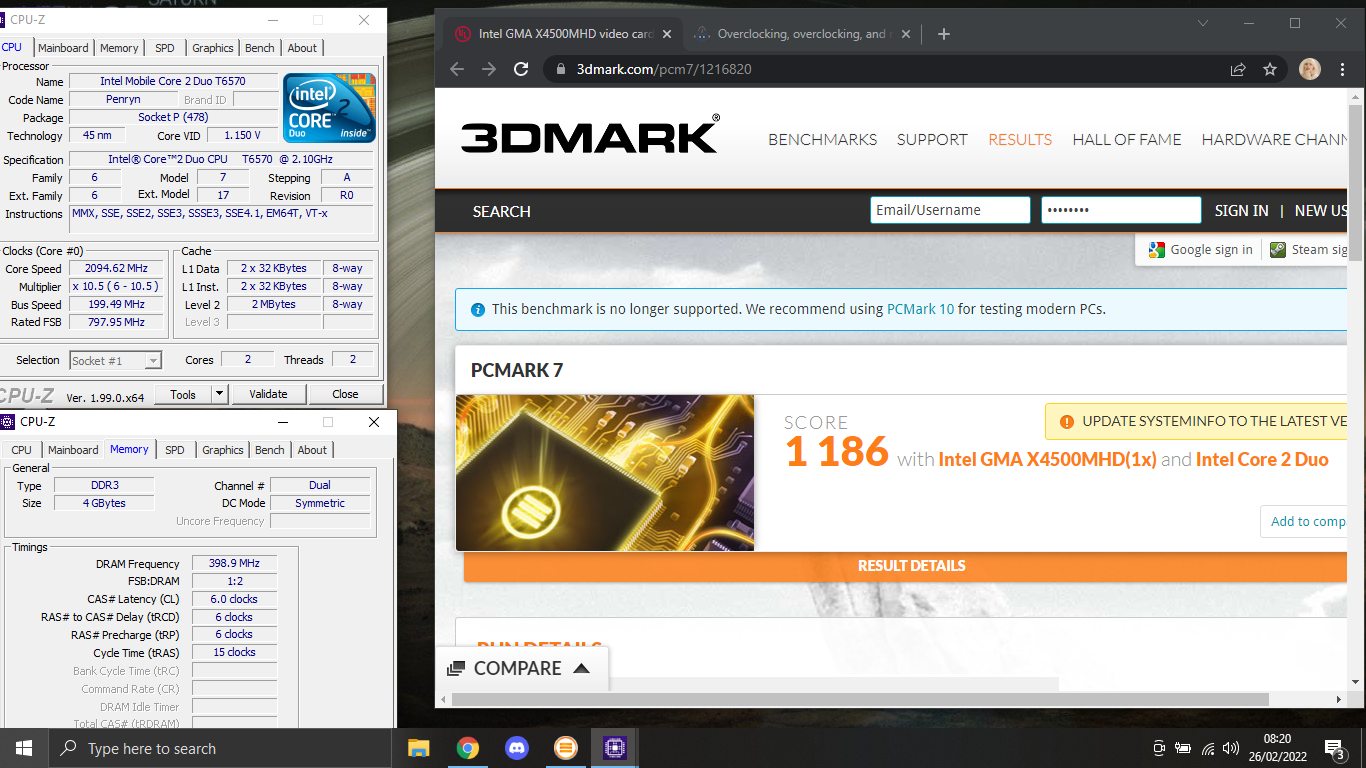Click the orange warning icon for SystemInfo update
The image size is (1366, 768).
click(x=1066, y=422)
